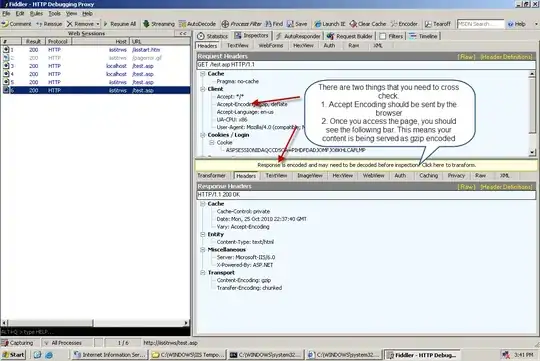Click the Comment toolbar icon
540x361 pixels.
5,24
